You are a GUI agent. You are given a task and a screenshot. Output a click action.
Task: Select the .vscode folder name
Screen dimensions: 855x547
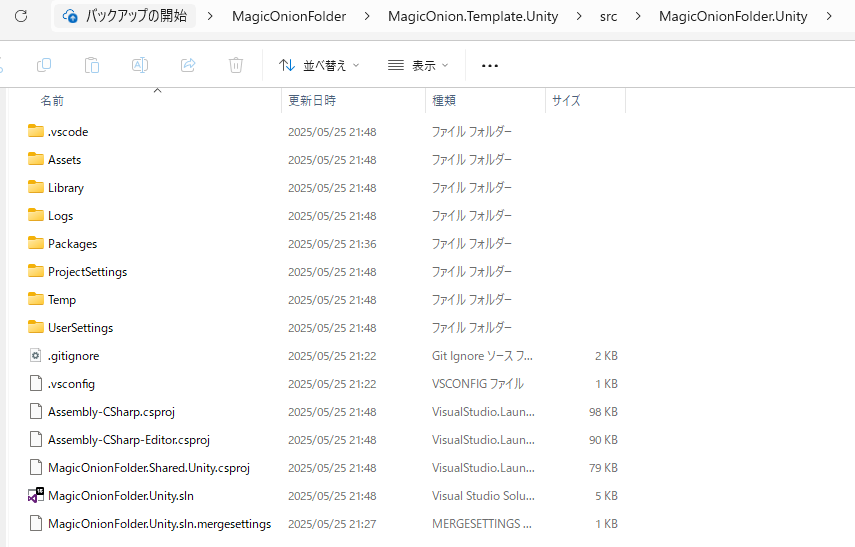click(x=68, y=131)
